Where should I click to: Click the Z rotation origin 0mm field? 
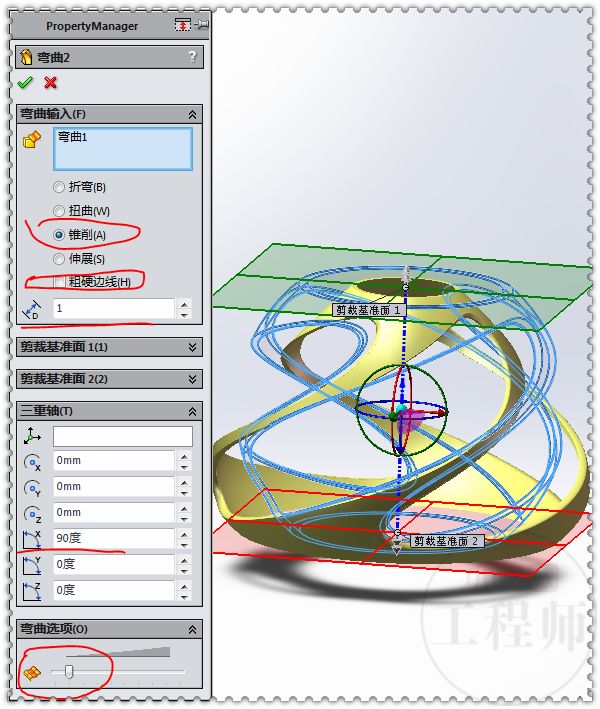(x=113, y=513)
